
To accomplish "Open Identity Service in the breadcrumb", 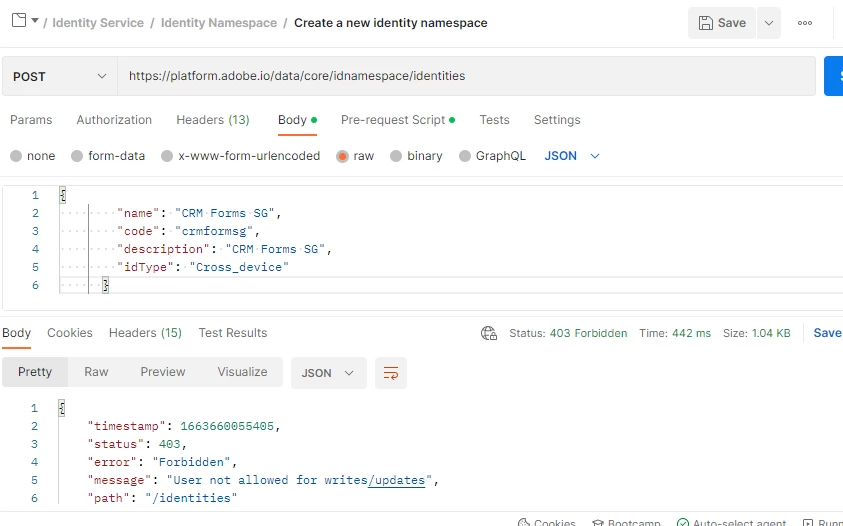I will tap(98, 22).
